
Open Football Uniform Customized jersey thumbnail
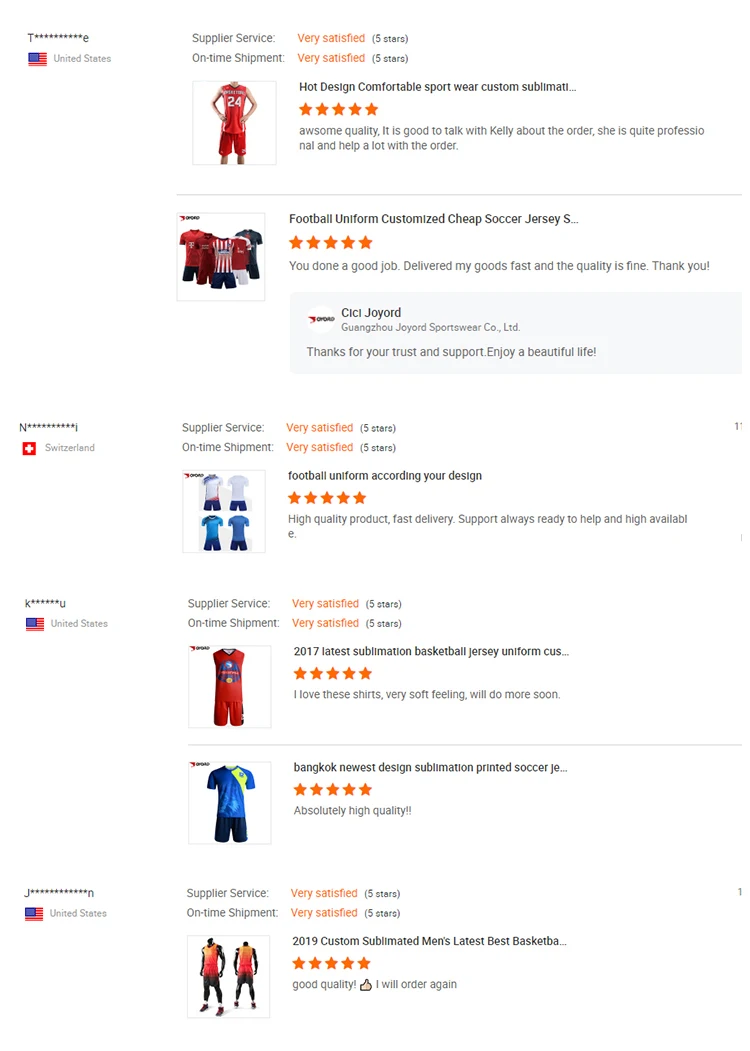pos(221,257)
